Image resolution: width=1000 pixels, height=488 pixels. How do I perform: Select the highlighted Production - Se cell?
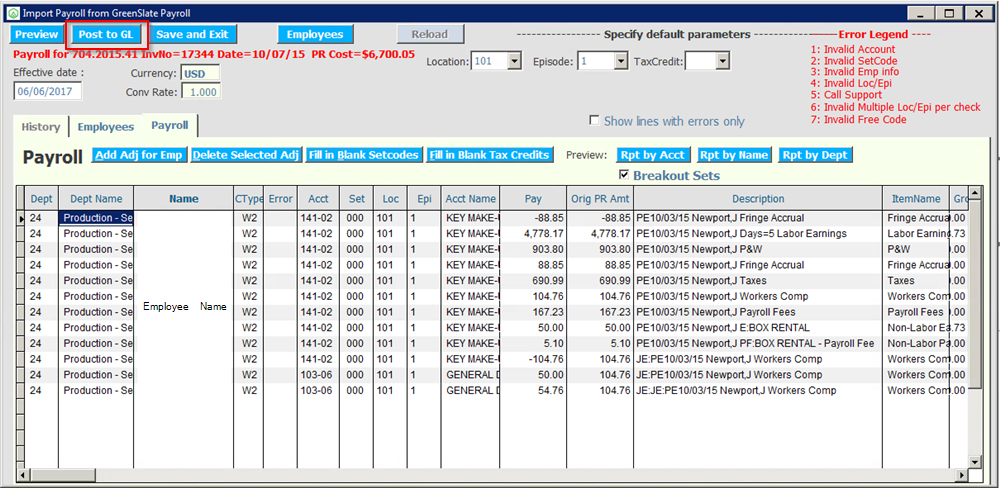tap(96, 218)
